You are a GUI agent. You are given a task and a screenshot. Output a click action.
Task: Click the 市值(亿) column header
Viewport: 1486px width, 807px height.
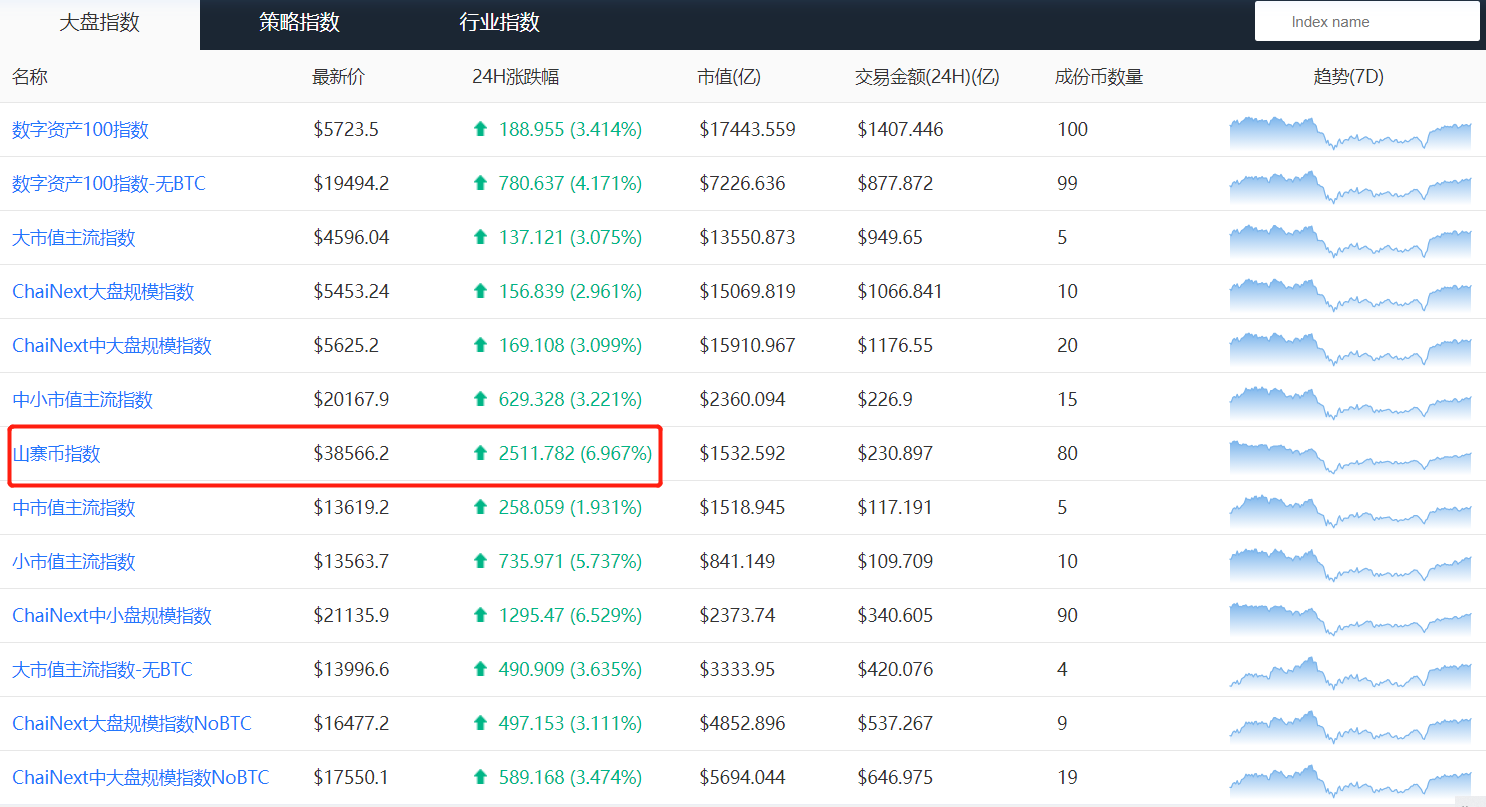[x=729, y=77]
